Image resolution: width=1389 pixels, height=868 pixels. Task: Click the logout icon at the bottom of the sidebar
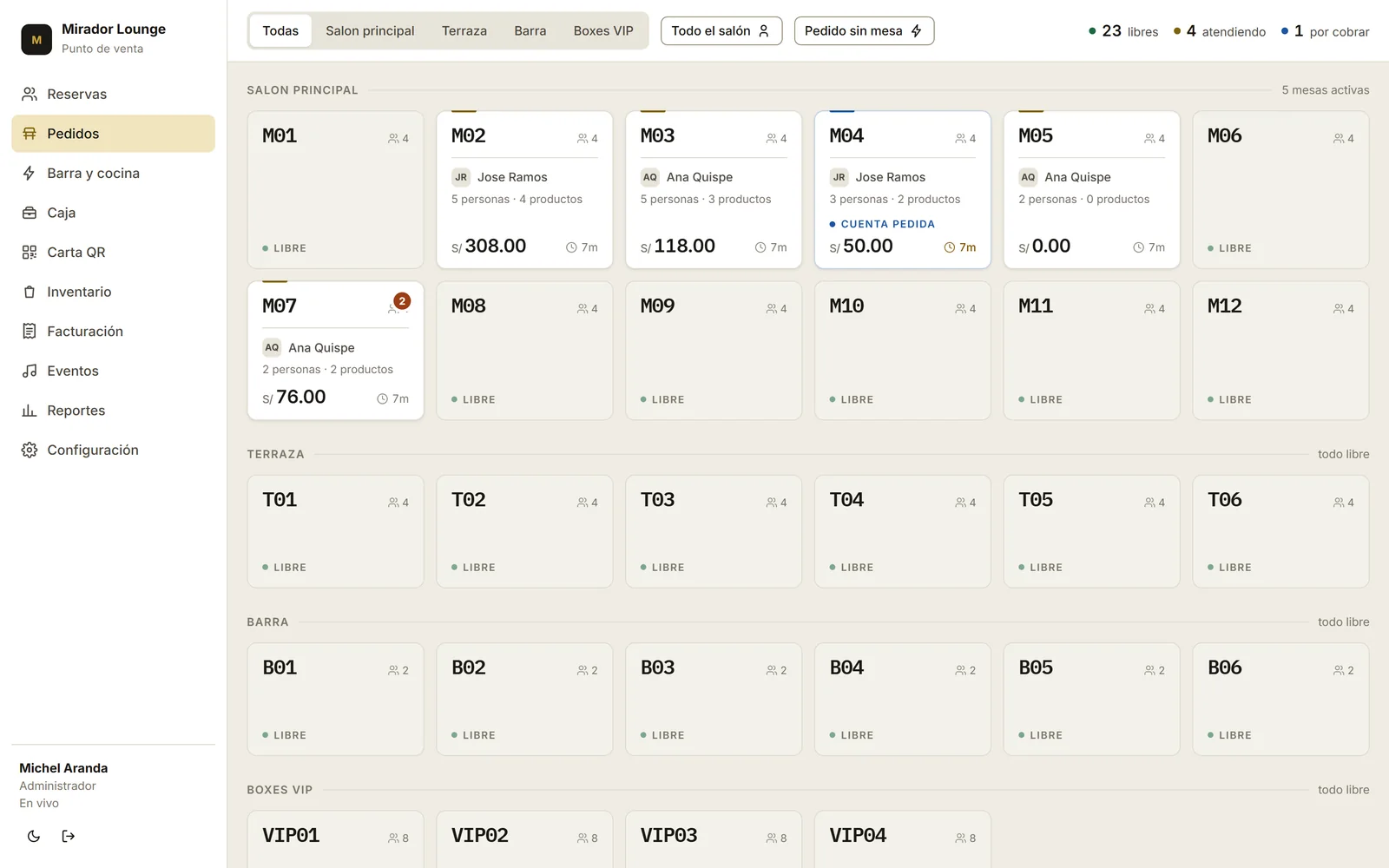coord(69,836)
